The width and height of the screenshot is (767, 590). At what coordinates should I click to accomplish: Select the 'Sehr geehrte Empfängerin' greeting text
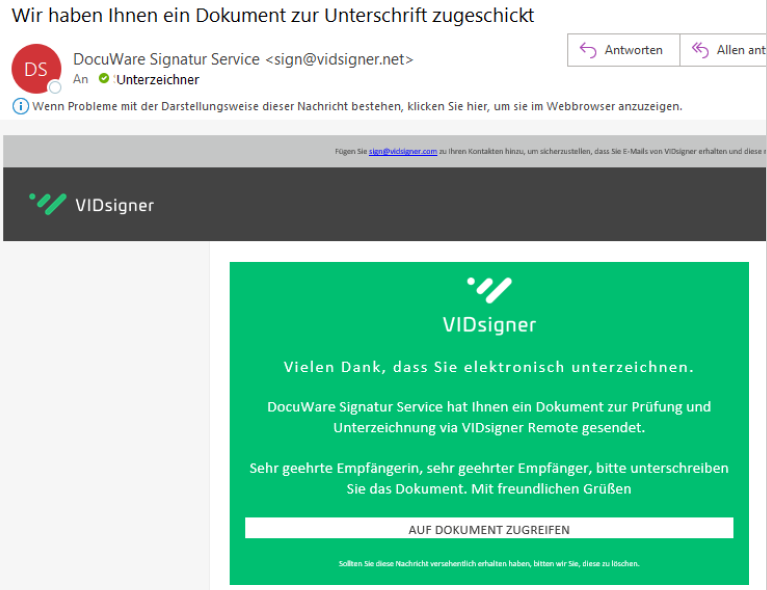[x=489, y=478]
